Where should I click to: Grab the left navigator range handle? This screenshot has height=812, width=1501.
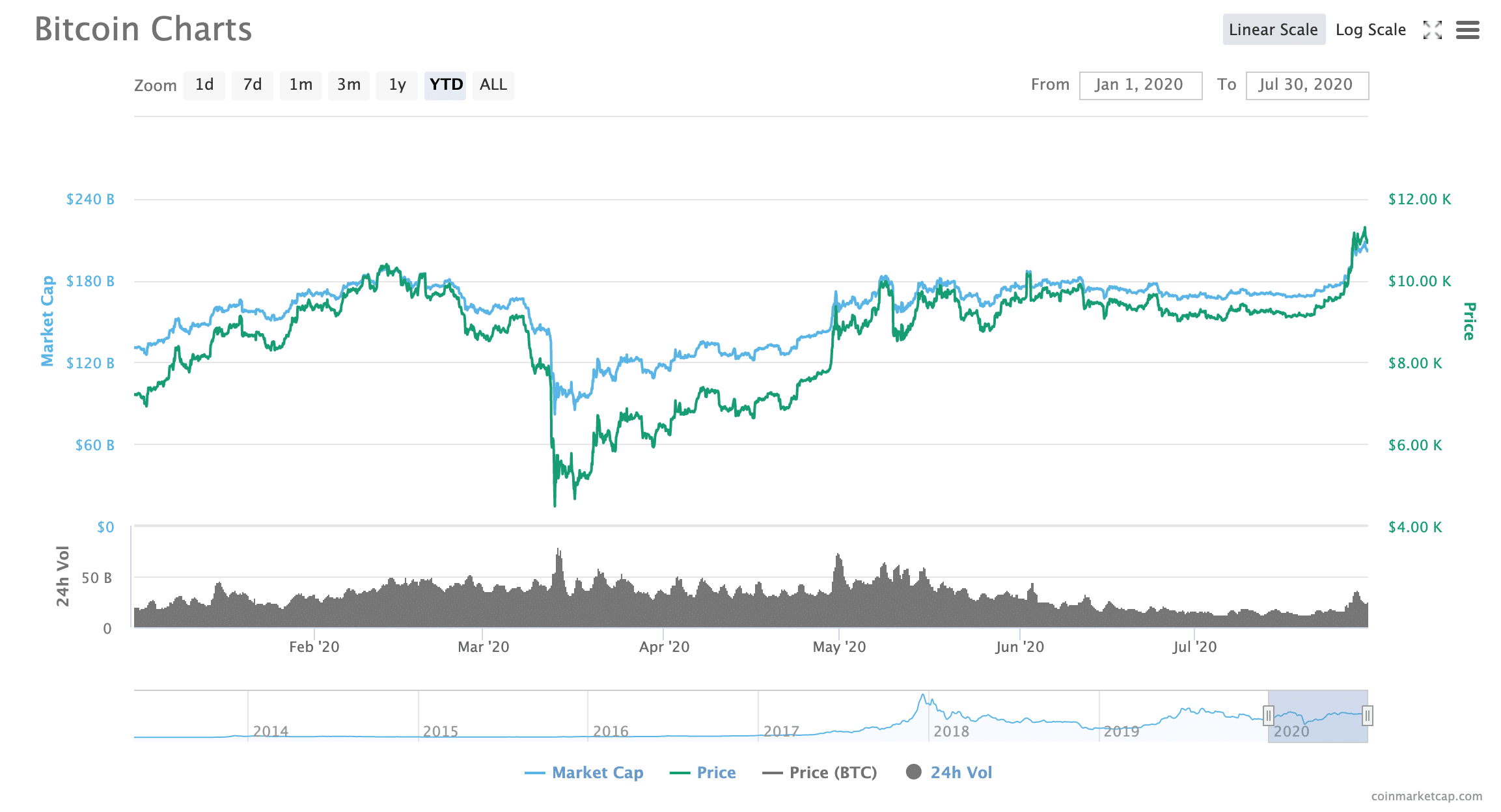click(1268, 716)
